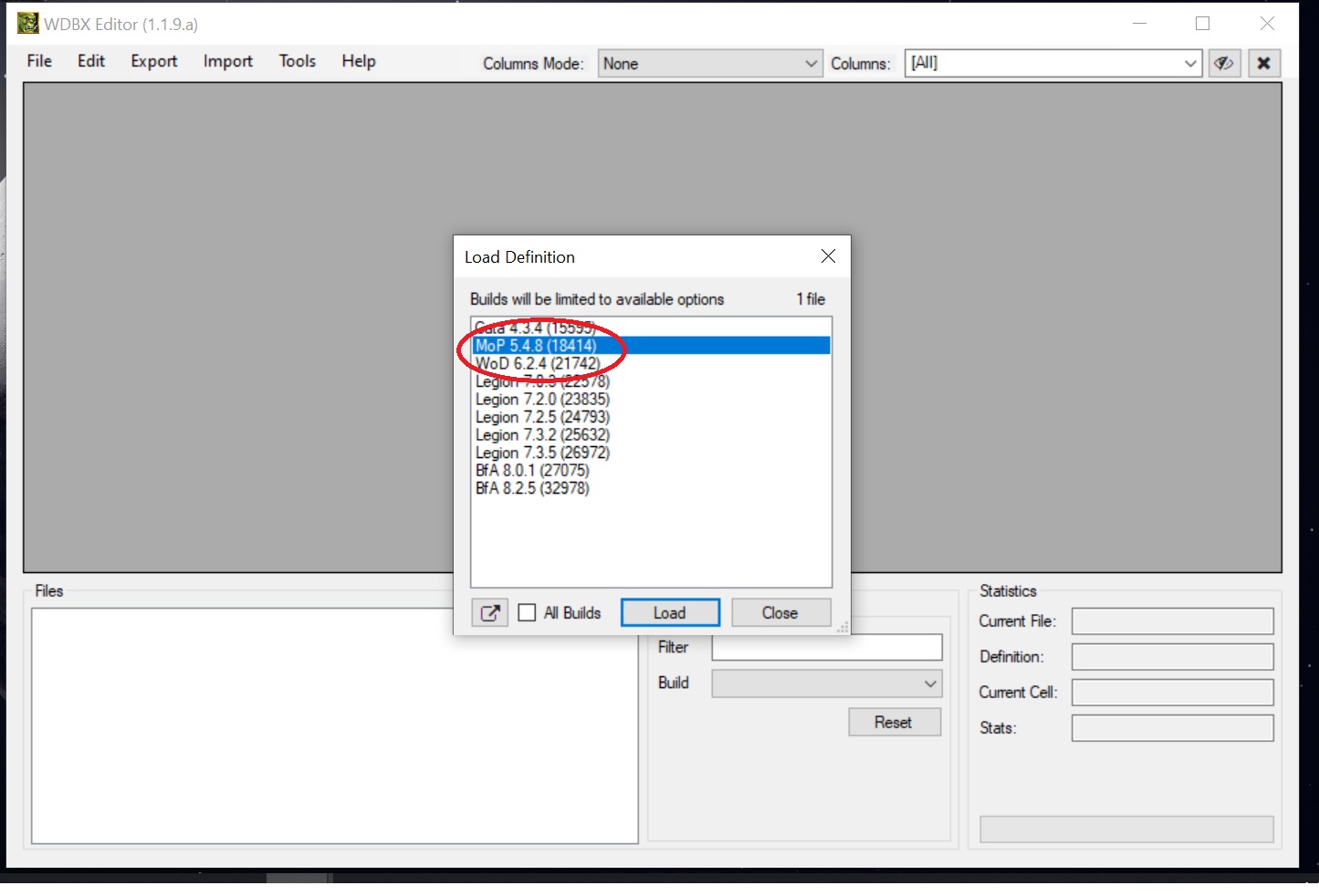Expand the Columns [All] combo box
The width and height of the screenshot is (1319, 896).
click(x=1053, y=63)
